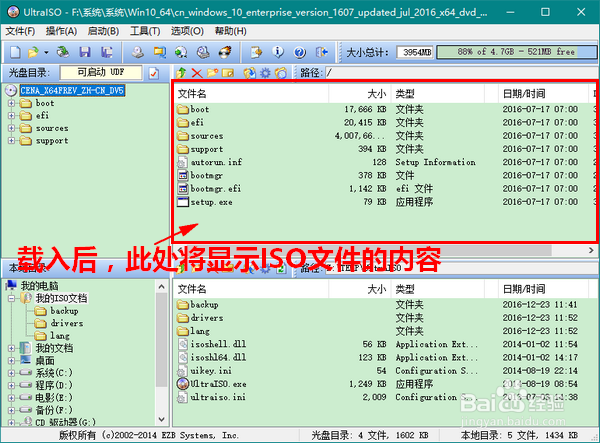Click the Make CD/DVD image icon
Viewport: 600px width, 443px height.
138,52
